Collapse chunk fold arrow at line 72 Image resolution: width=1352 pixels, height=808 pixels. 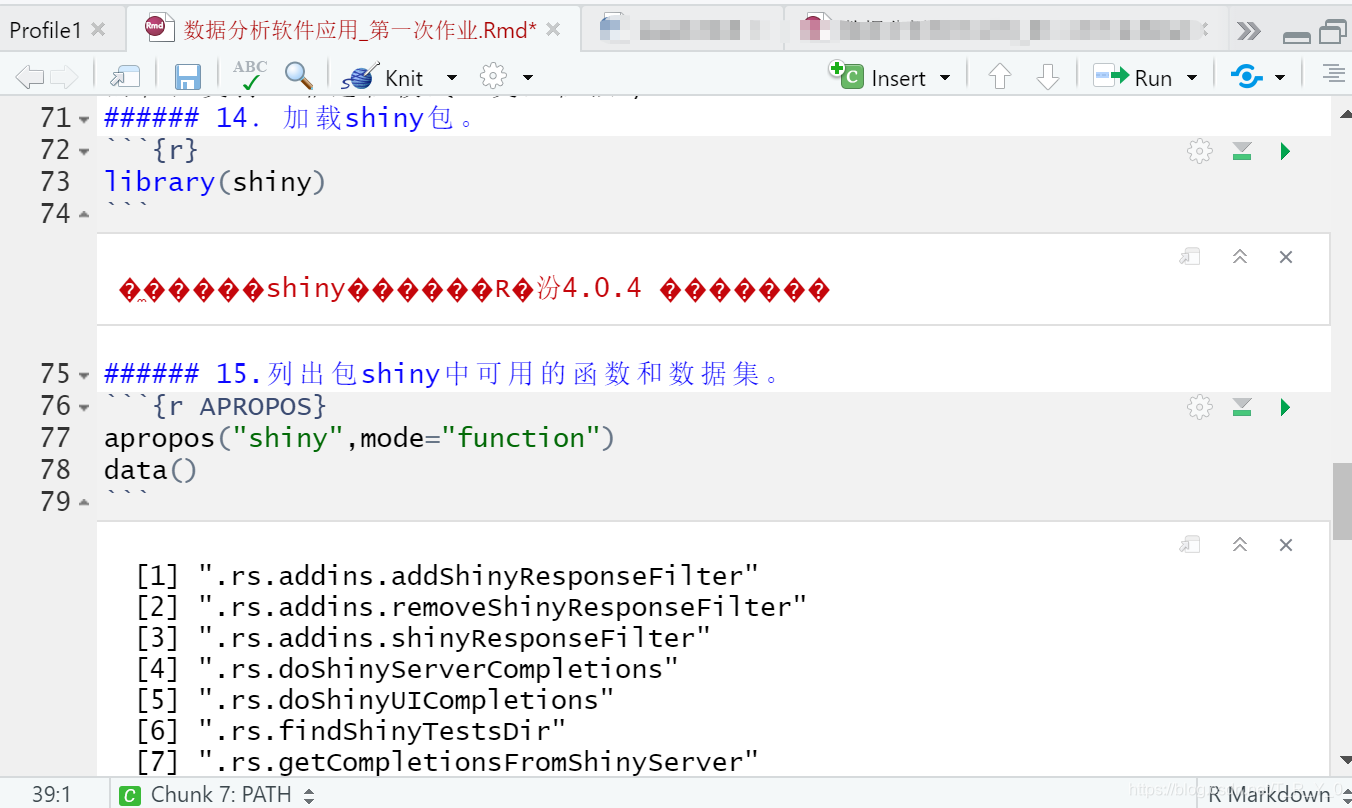84,151
